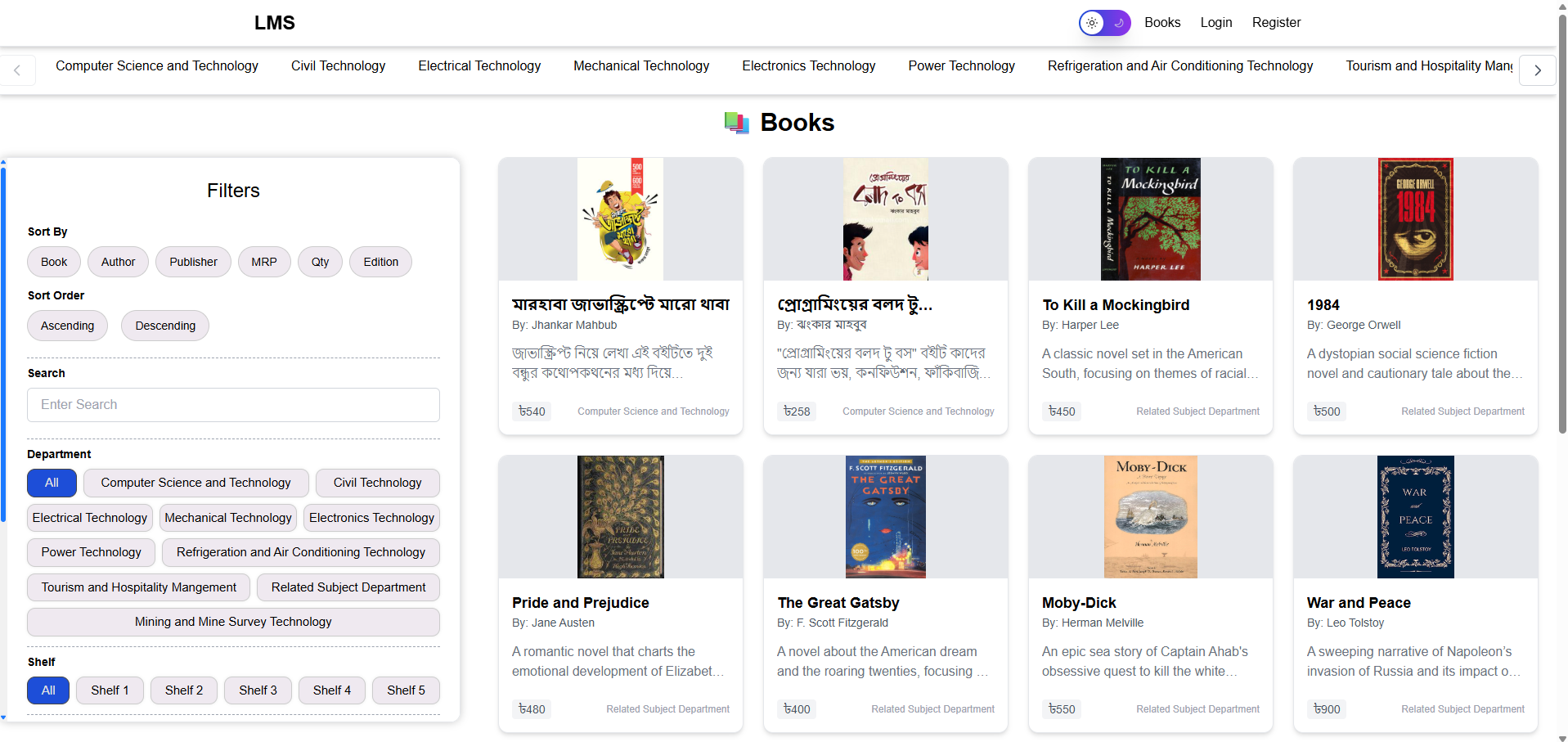Open War and Peace cover image
Viewport: 1568px width, 742px height.
pos(1416,517)
